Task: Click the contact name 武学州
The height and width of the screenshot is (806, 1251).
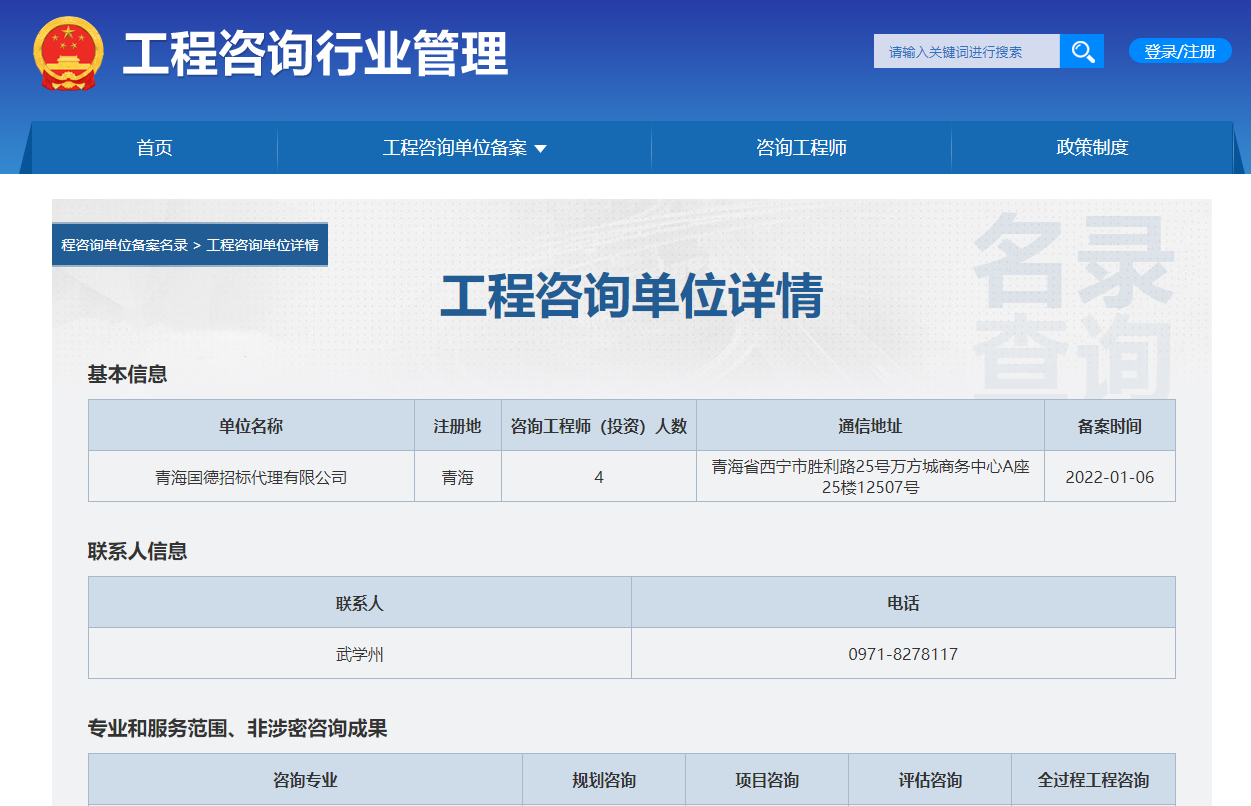Action: (x=359, y=654)
